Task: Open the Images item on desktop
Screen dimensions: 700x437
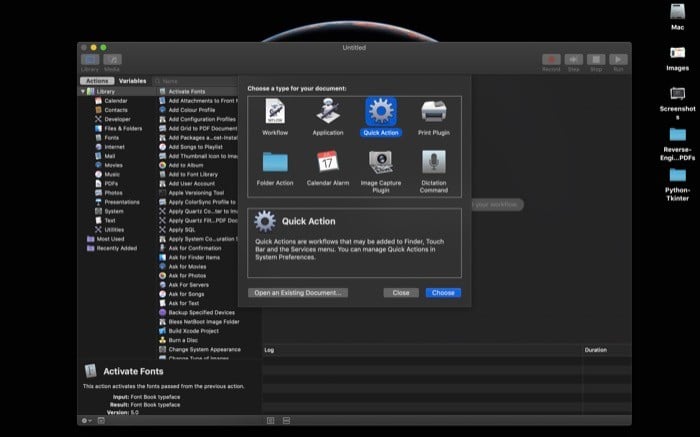Action: pyautogui.click(x=677, y=58)
